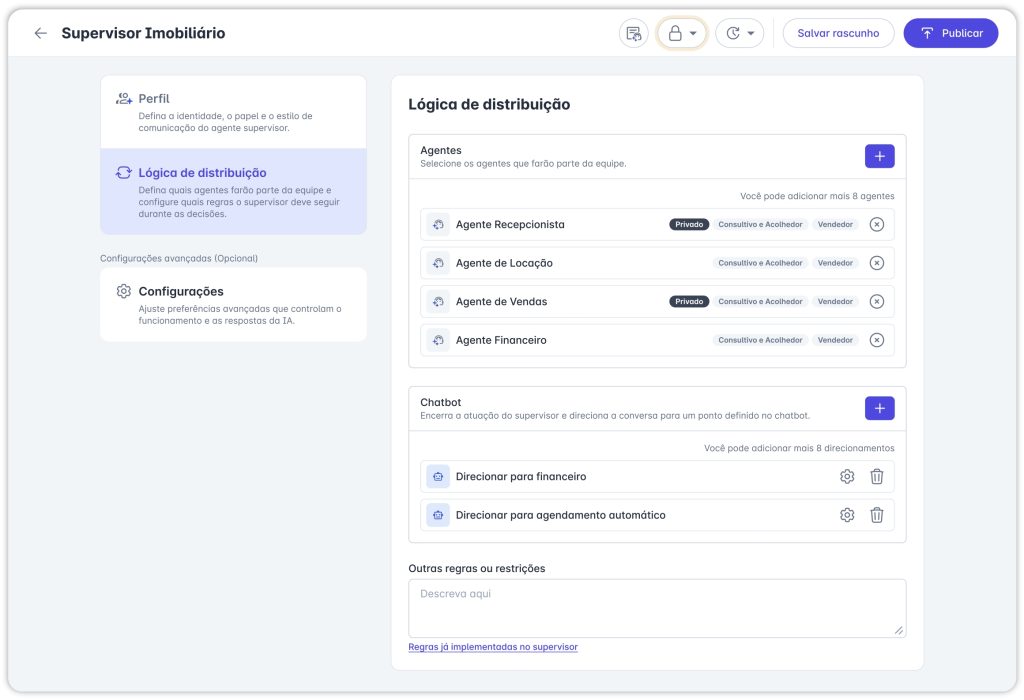1024x700 pixels.
Task: Open Regras já implementadas no supervisor link
Action: click(493, 647)
